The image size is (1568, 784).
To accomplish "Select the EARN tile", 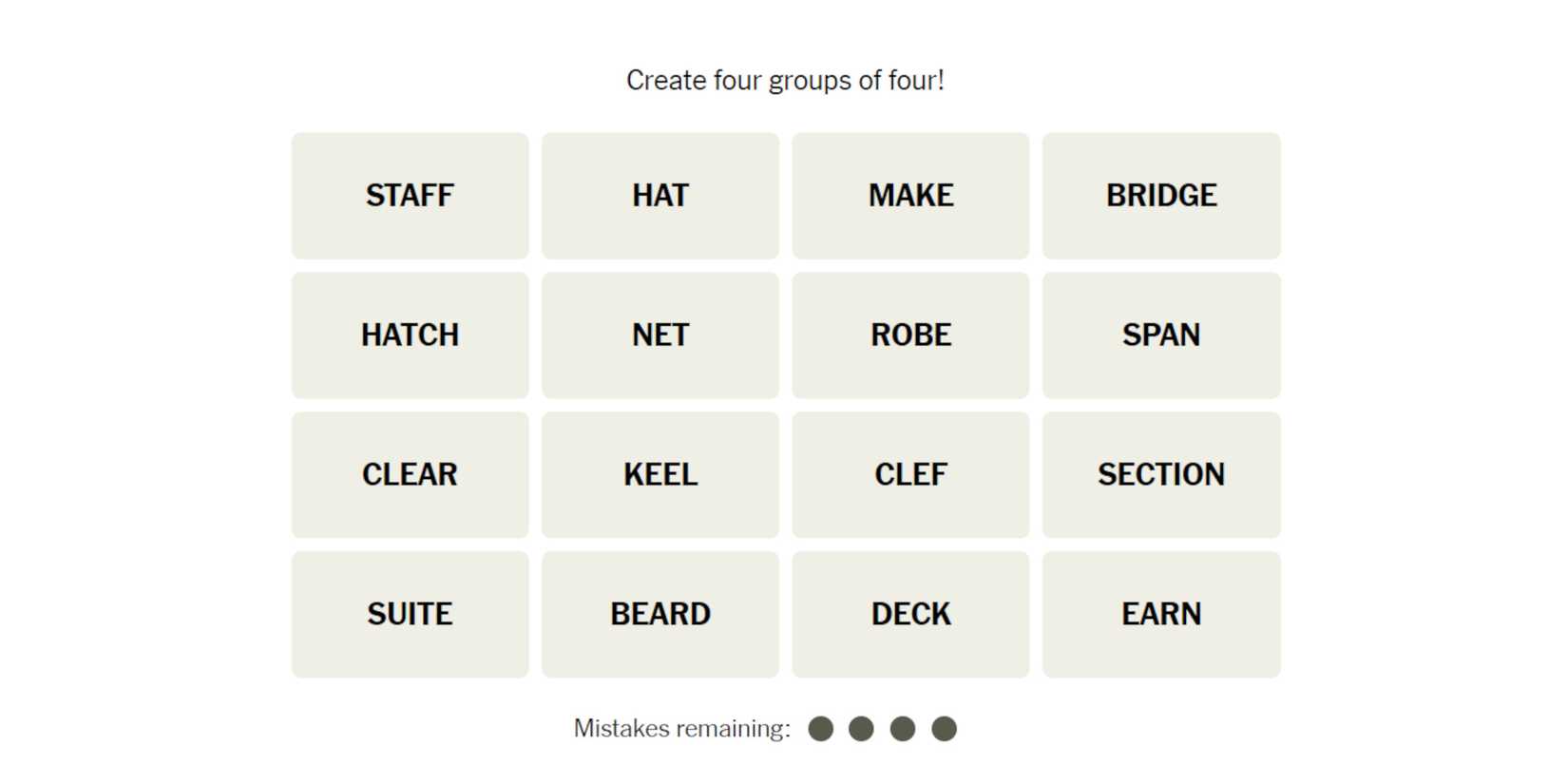I will click(1161, 615).
